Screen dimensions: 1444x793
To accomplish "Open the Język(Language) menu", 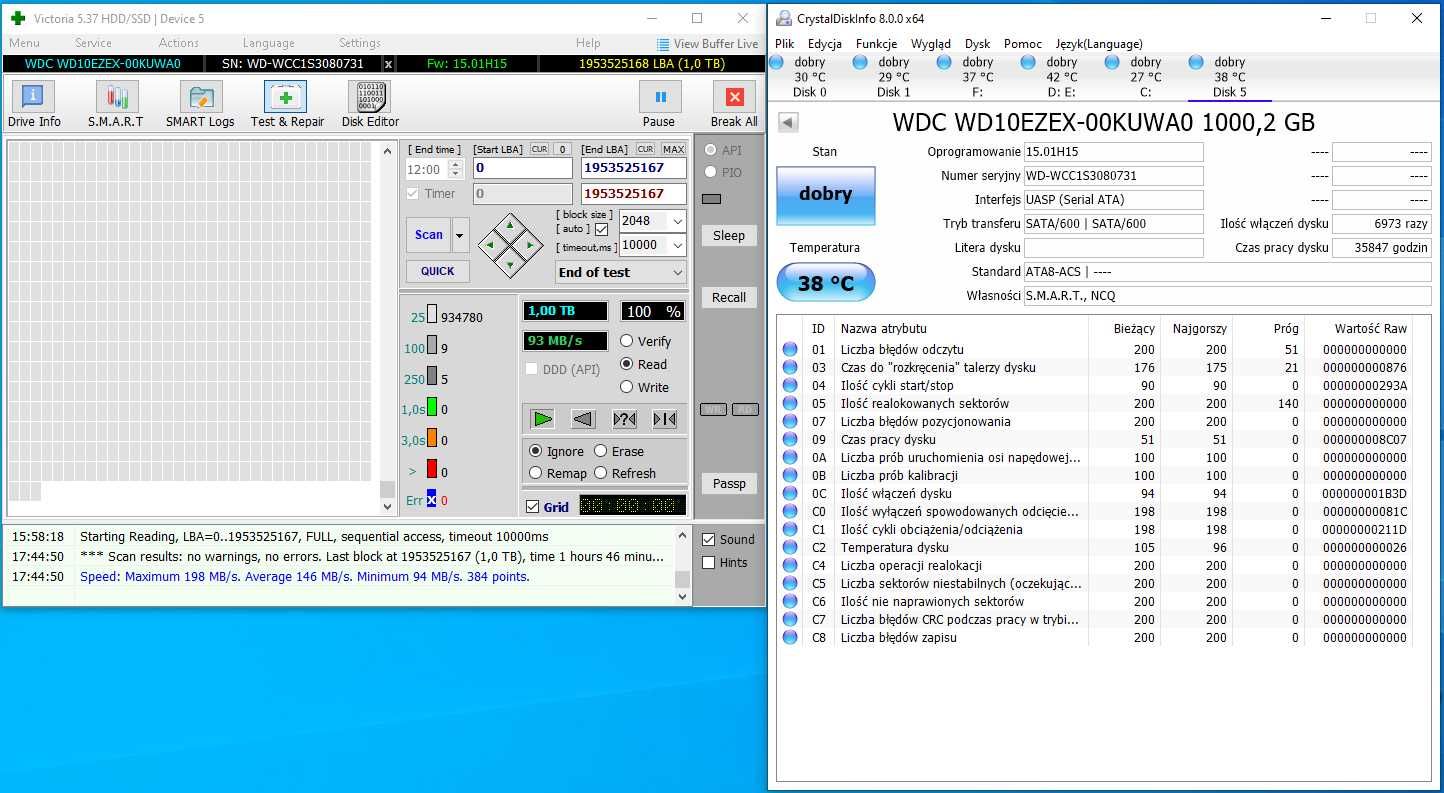I will (1099, 44).
